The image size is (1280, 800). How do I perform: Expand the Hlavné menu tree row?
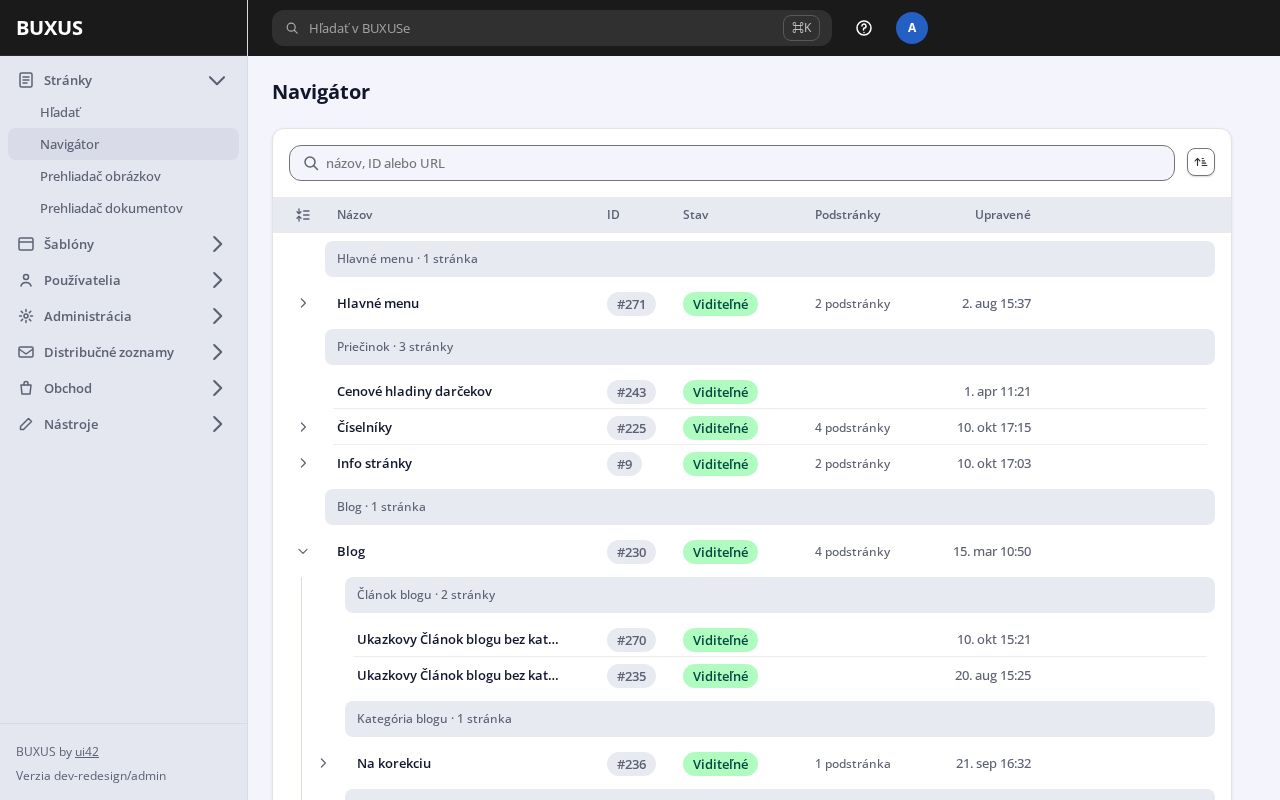[303, 303]
